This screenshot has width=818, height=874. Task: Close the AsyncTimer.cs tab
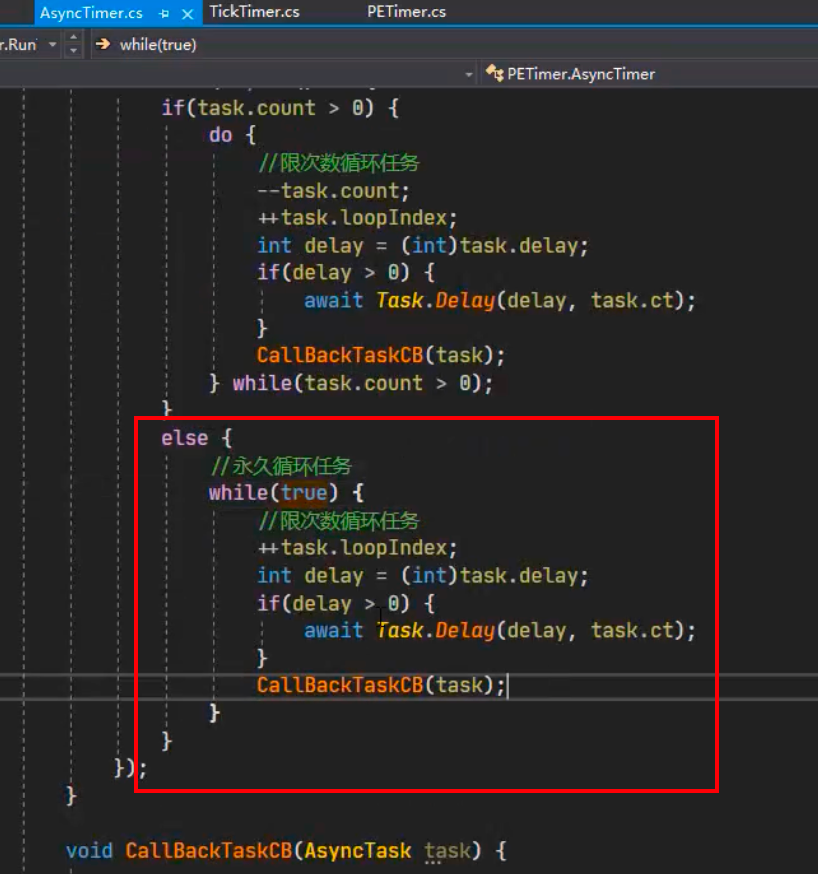[188, 14]
